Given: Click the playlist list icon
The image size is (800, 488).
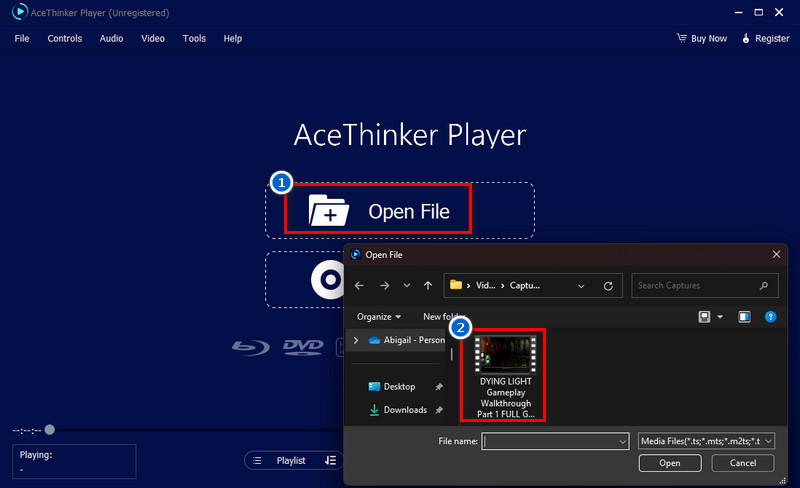Looking at the screenshot, I should pos(257,460).
